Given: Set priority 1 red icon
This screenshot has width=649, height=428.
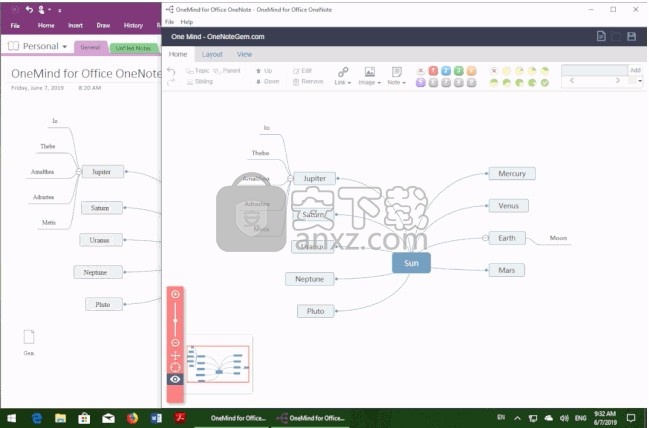Looking at the screenshot, I should pyautogui.click(x=433, y=71).
